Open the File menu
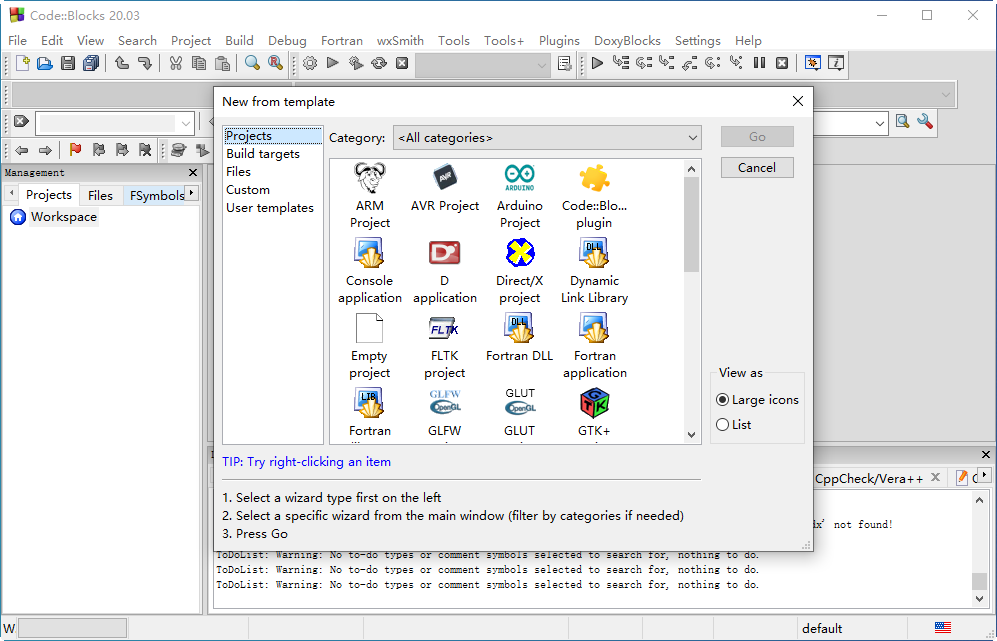This screenshot has width=997, height=641. pos(17,41)
